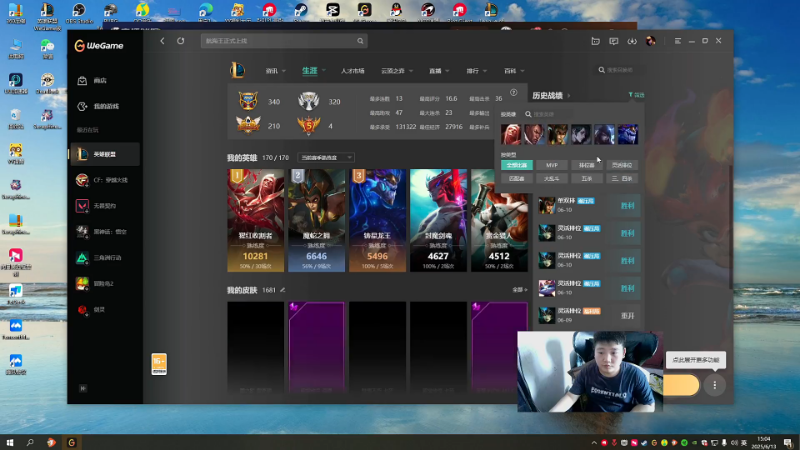Click the question mark help icon by stats
800x450 pixels.
pyautogui.click(x=514, y=92)
